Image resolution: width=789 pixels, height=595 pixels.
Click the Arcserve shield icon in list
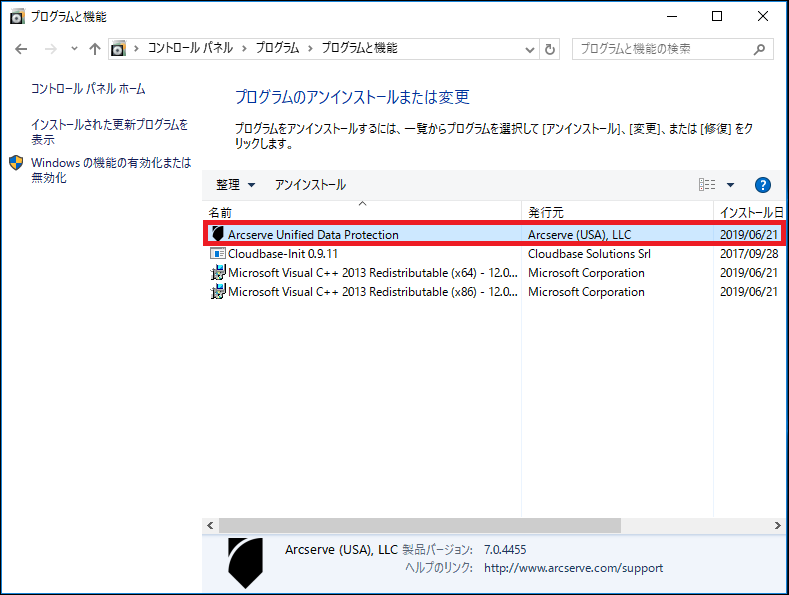click(x=217, y=234)
